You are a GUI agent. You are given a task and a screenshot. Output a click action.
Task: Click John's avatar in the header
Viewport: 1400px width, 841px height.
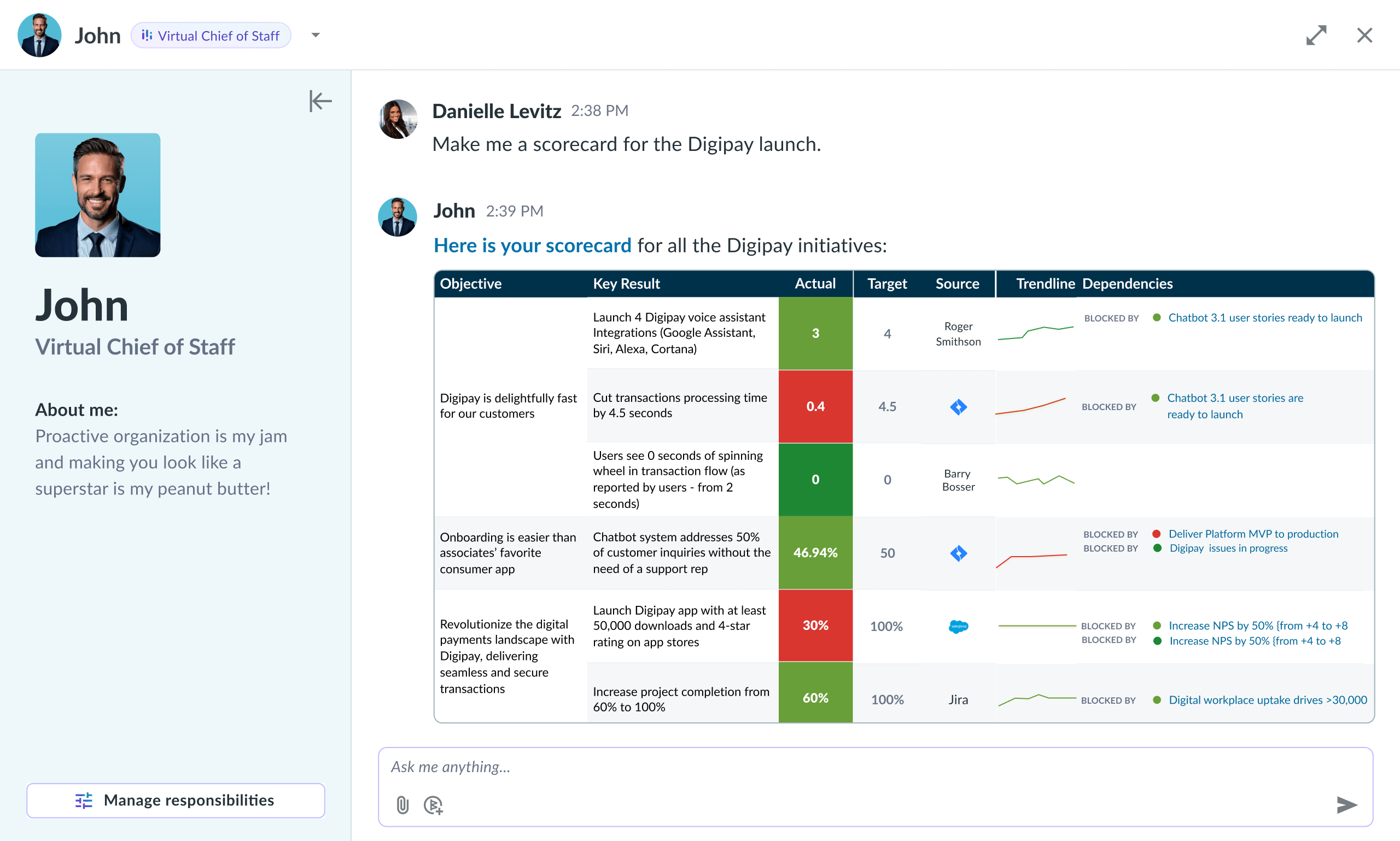40,35
